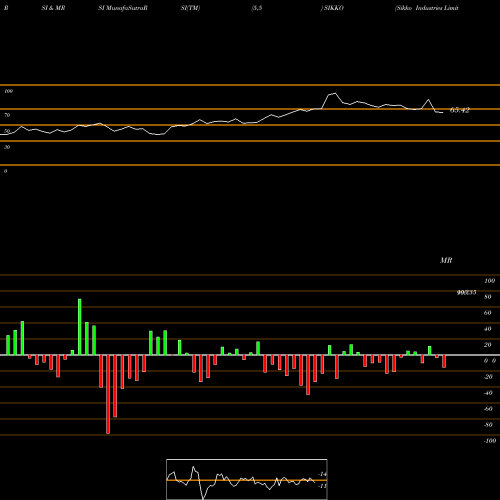Click the '-20' label on MR right axis
This screenshot has height=500, width=500.
pyautogui.click(x=488, y=377)
